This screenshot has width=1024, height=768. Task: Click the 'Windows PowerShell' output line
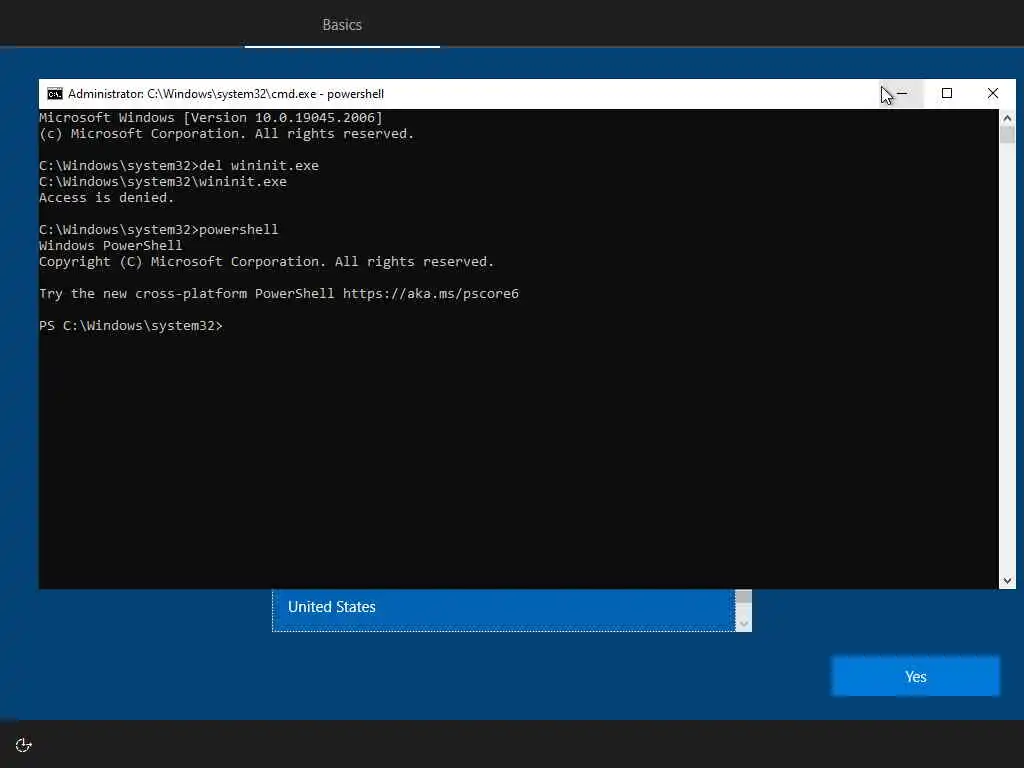click(111, 246)
